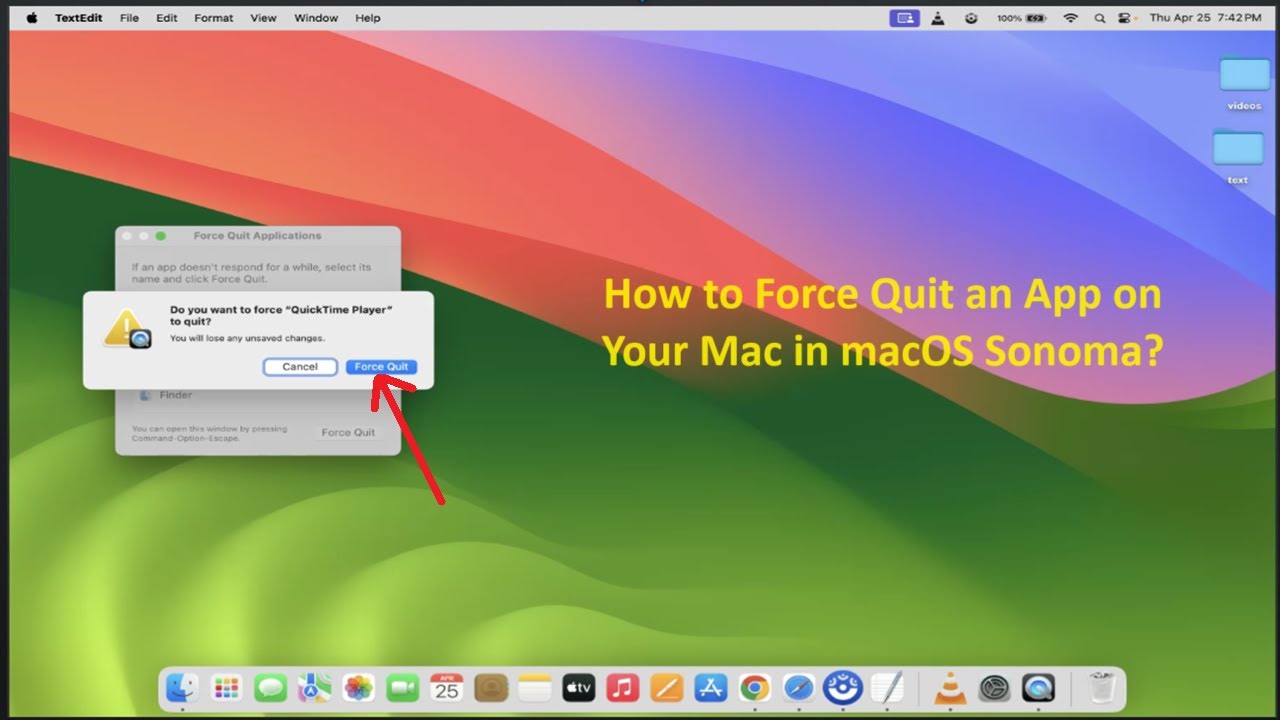Launch VLC cone icon in the Dock
The image size is (1280, 720).
(x=950, y=688)
